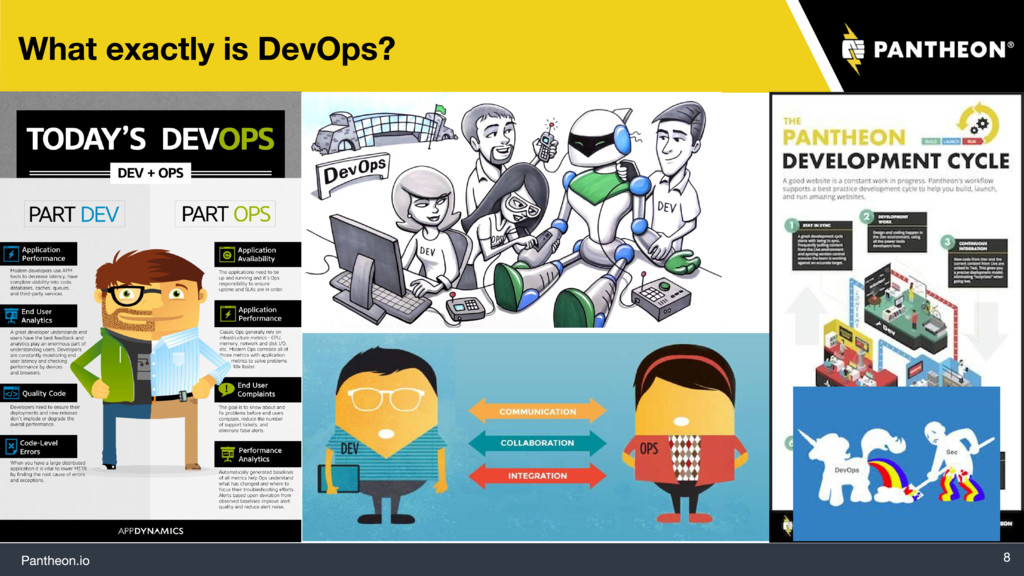1024x576 pixels.
Task: Click the Performance Analytics icon
Action: pyautogui.click(x=227, y=454)
